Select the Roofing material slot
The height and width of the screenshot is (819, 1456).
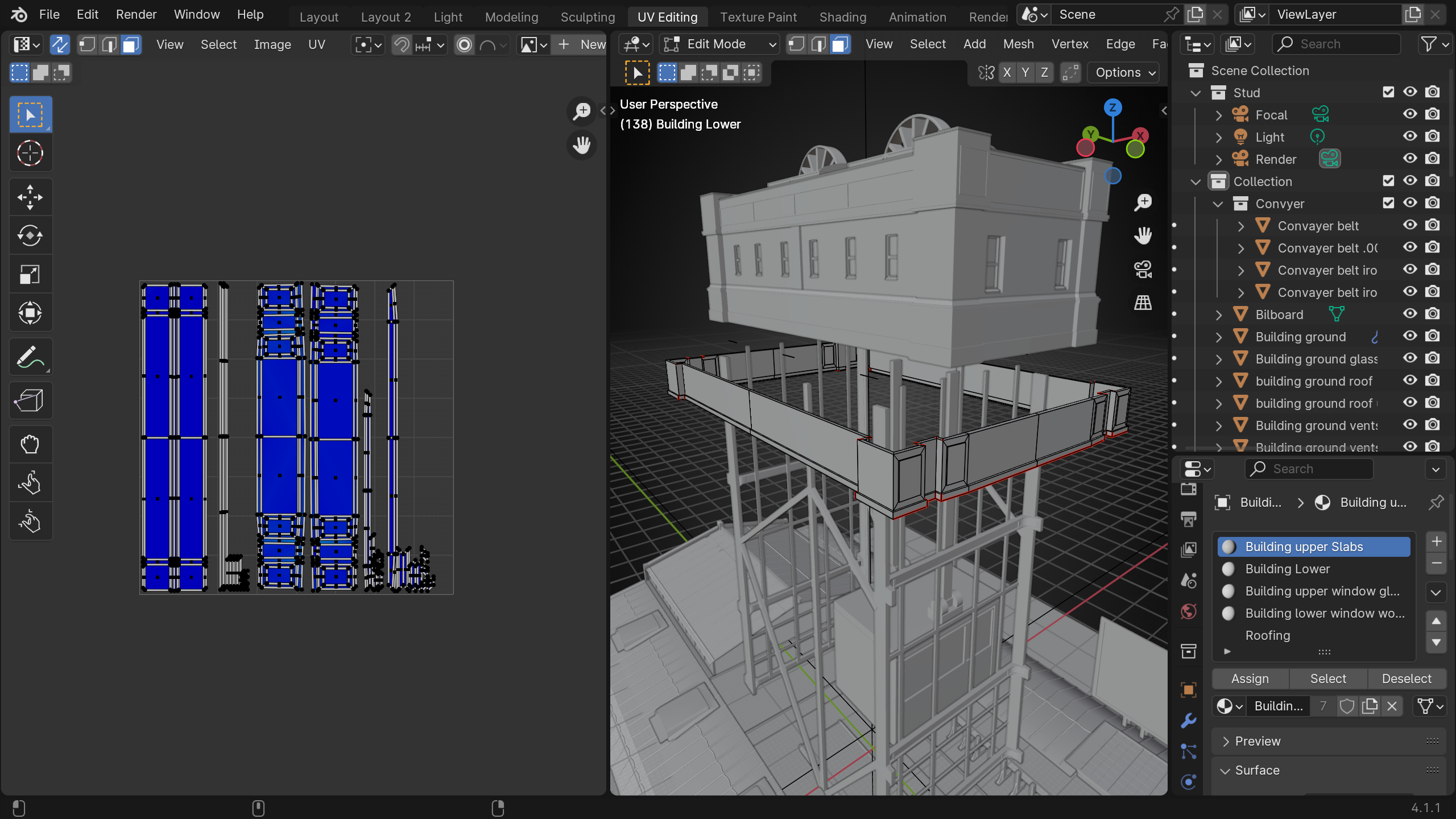1314,635
